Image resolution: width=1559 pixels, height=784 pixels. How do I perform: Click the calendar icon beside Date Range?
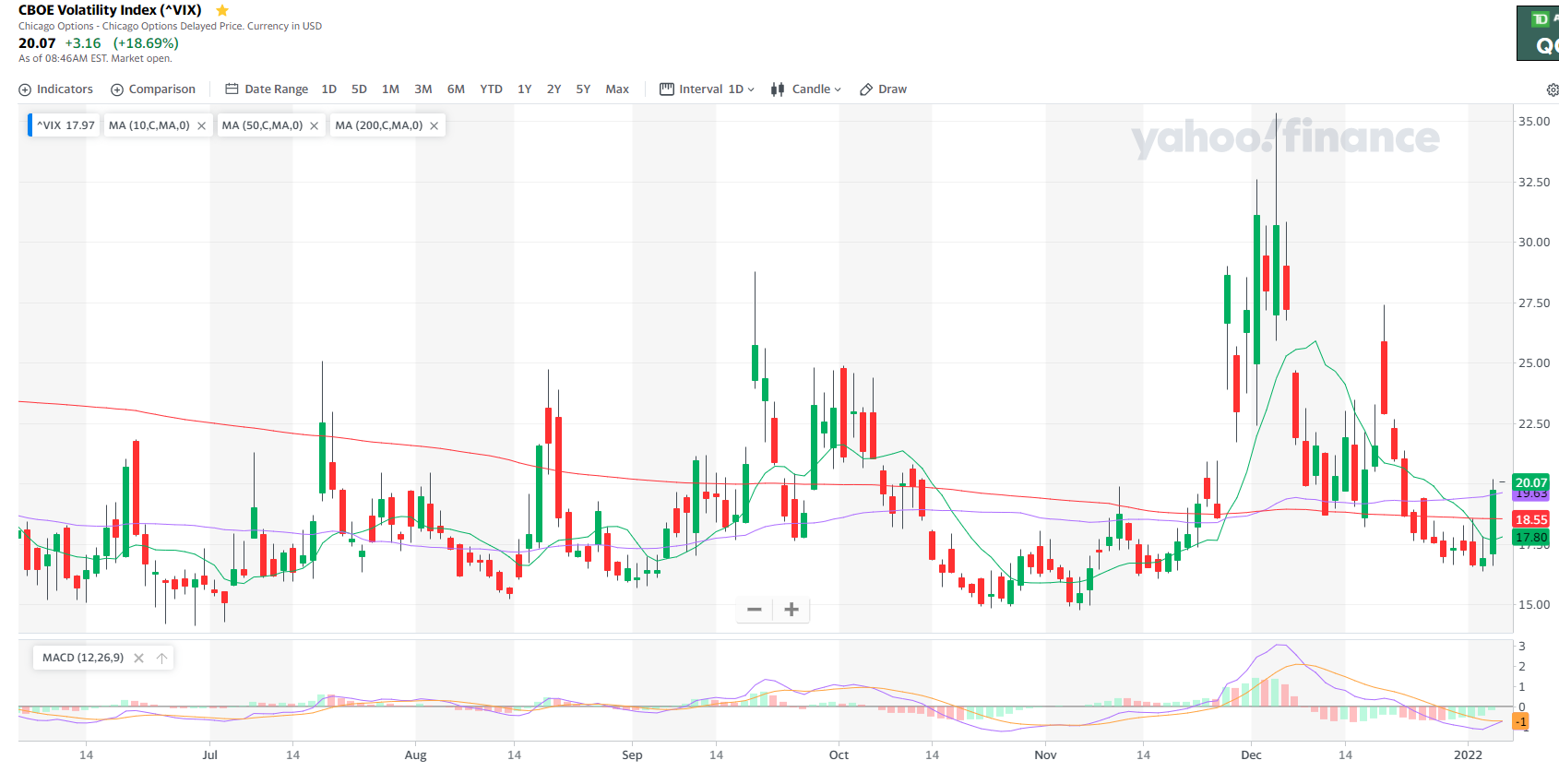pos(232,89)
